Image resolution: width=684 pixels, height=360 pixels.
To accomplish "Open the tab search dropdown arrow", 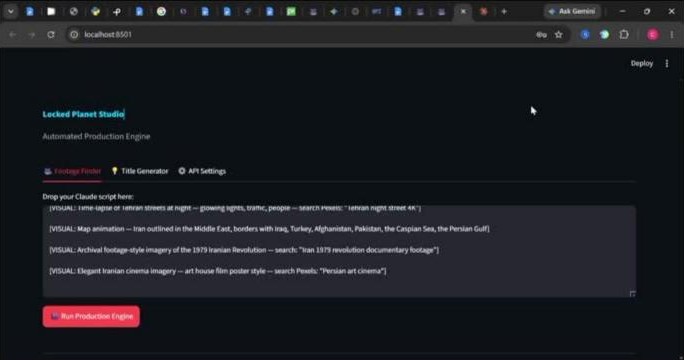I will [10, 12].
